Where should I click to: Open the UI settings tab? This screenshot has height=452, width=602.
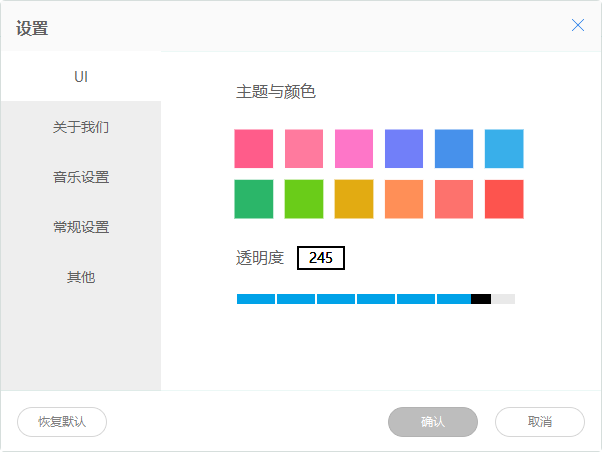point(81,76)
